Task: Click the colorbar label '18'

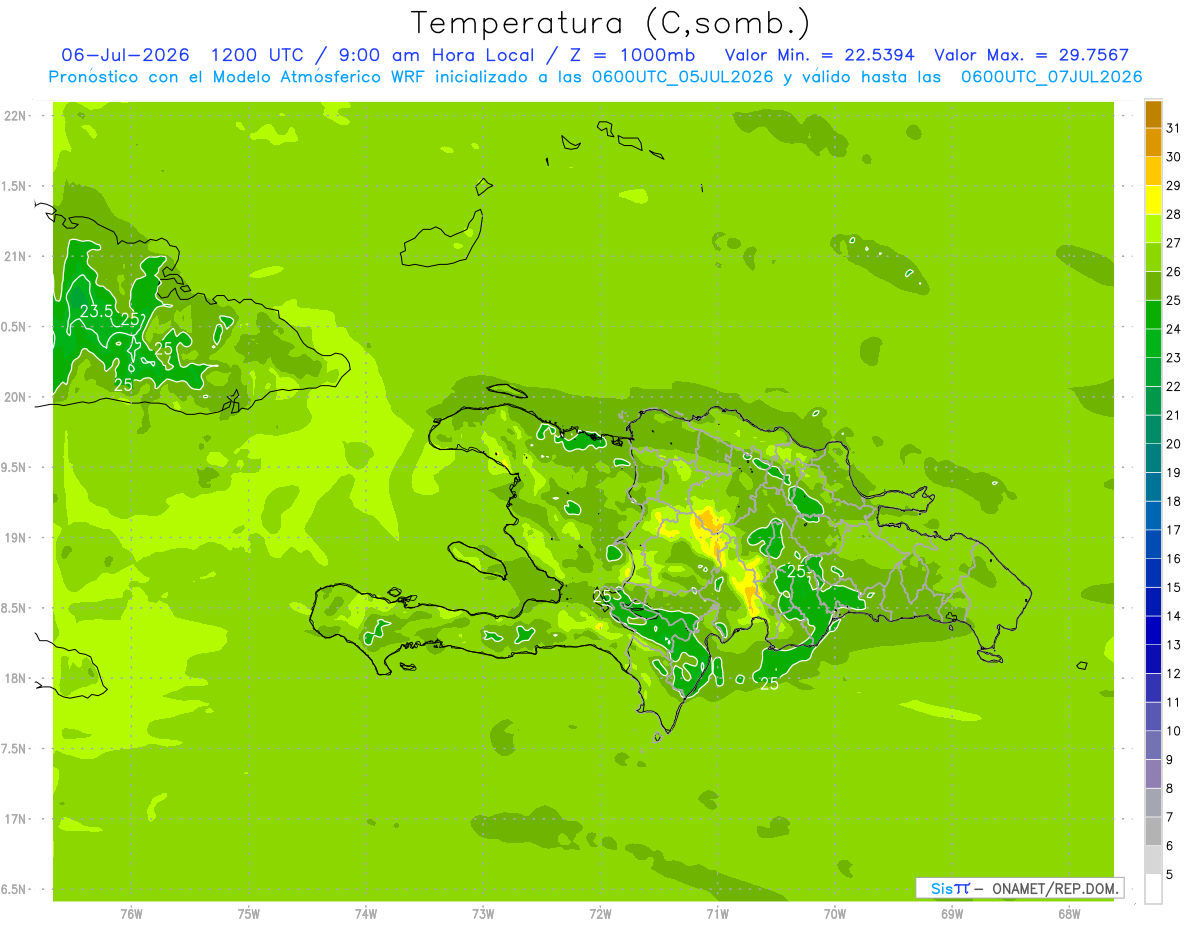Action: (x=1173, y=501)
